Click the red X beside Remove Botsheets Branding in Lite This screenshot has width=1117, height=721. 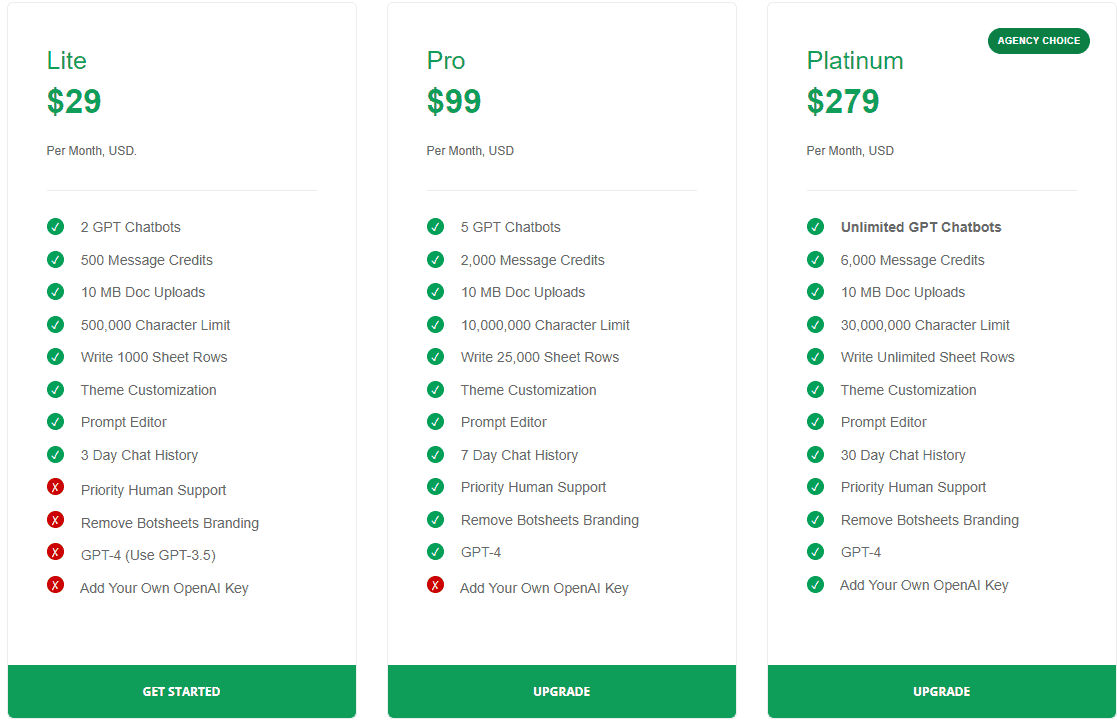(56, 520)
